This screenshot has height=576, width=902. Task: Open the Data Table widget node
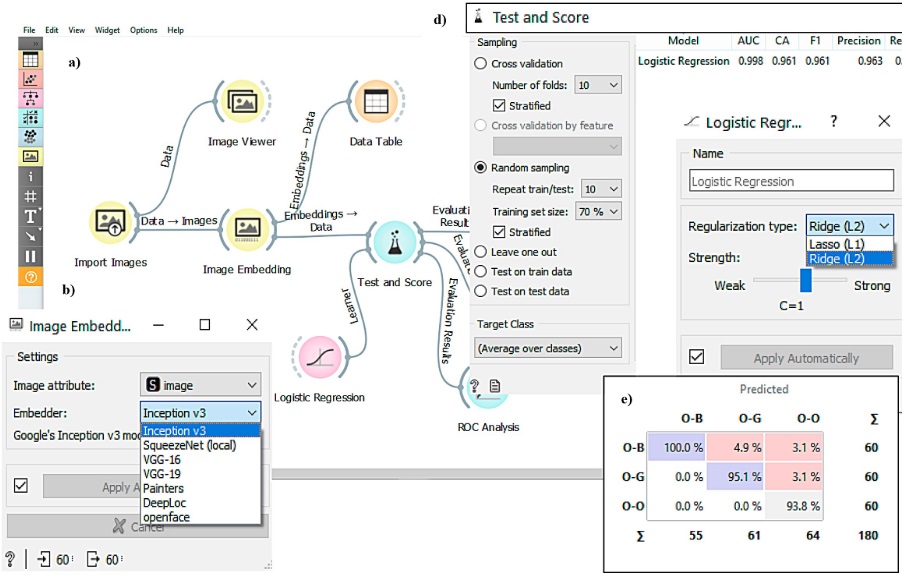coord(376,103)
